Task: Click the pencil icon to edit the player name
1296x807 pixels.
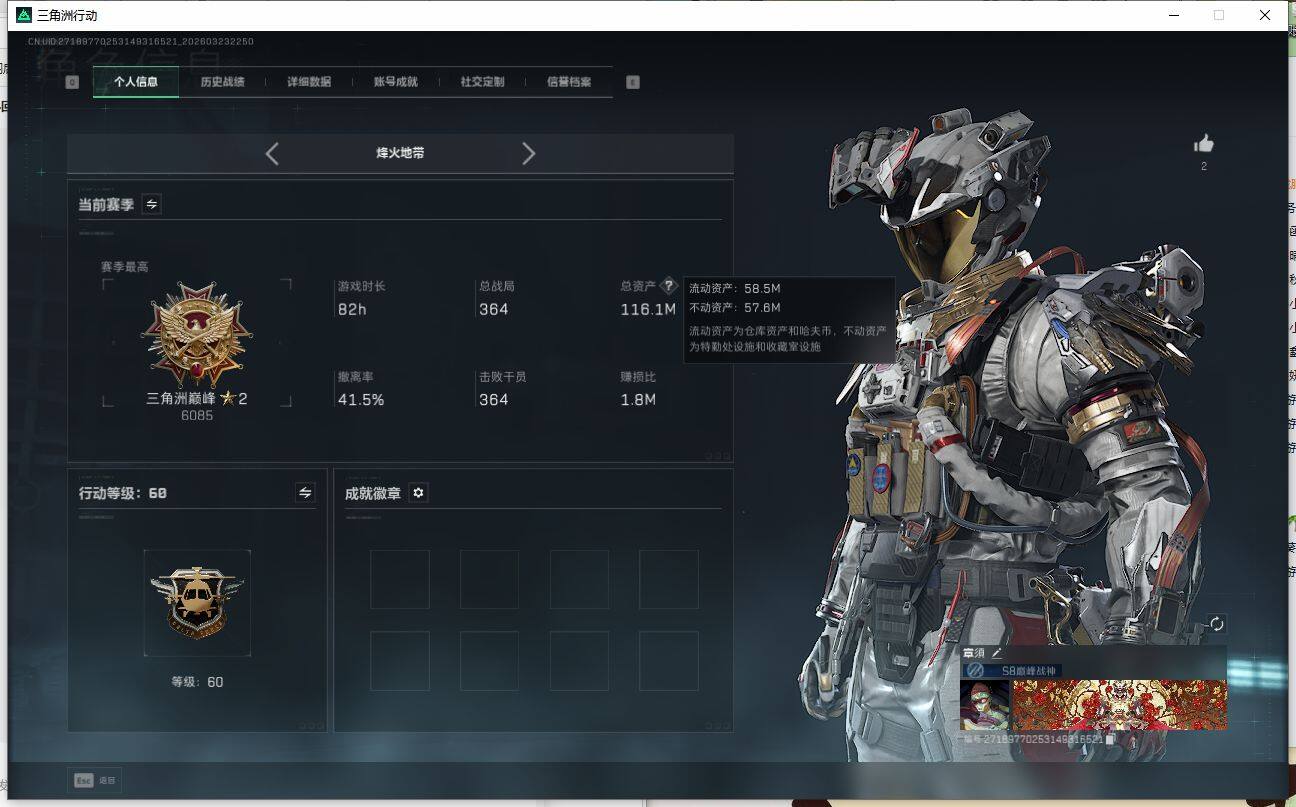Action: tap(996, 653)
